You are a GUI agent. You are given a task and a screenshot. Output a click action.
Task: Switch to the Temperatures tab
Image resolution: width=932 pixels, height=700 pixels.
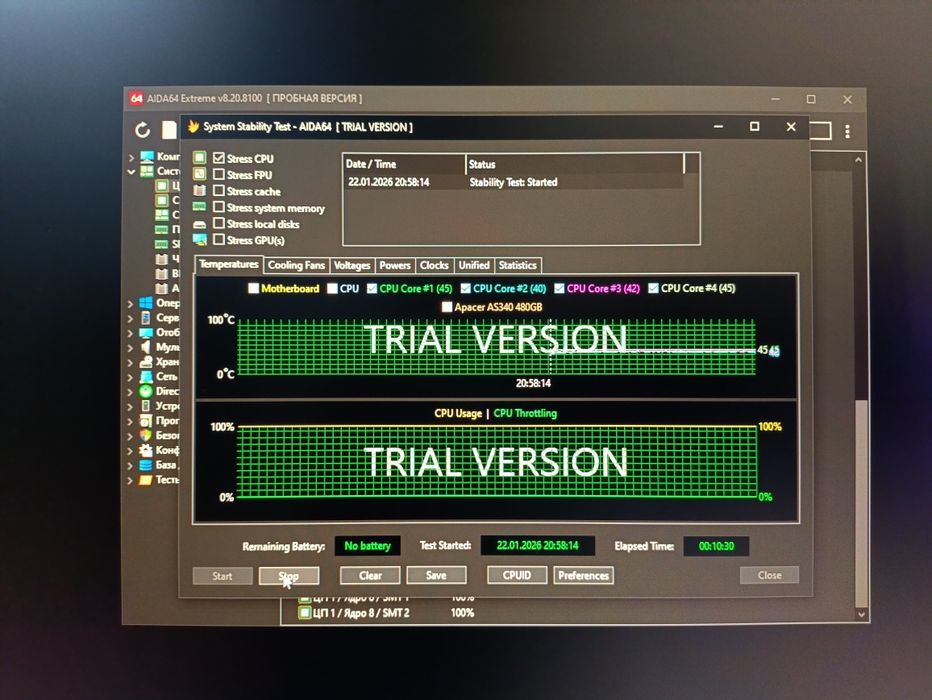[229, 264]
